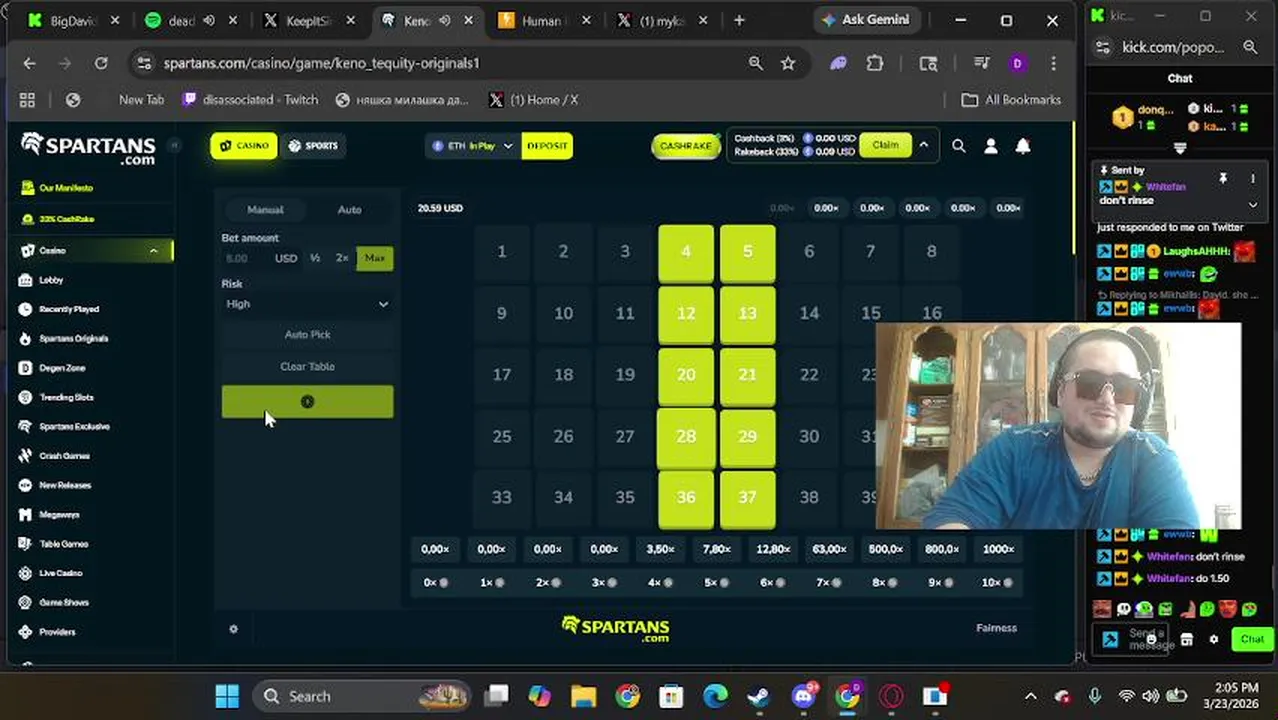1278x720 pixels.
Task: Deselect keno number 4 tile
Action: pyautogui.click(x=686, y=252)
